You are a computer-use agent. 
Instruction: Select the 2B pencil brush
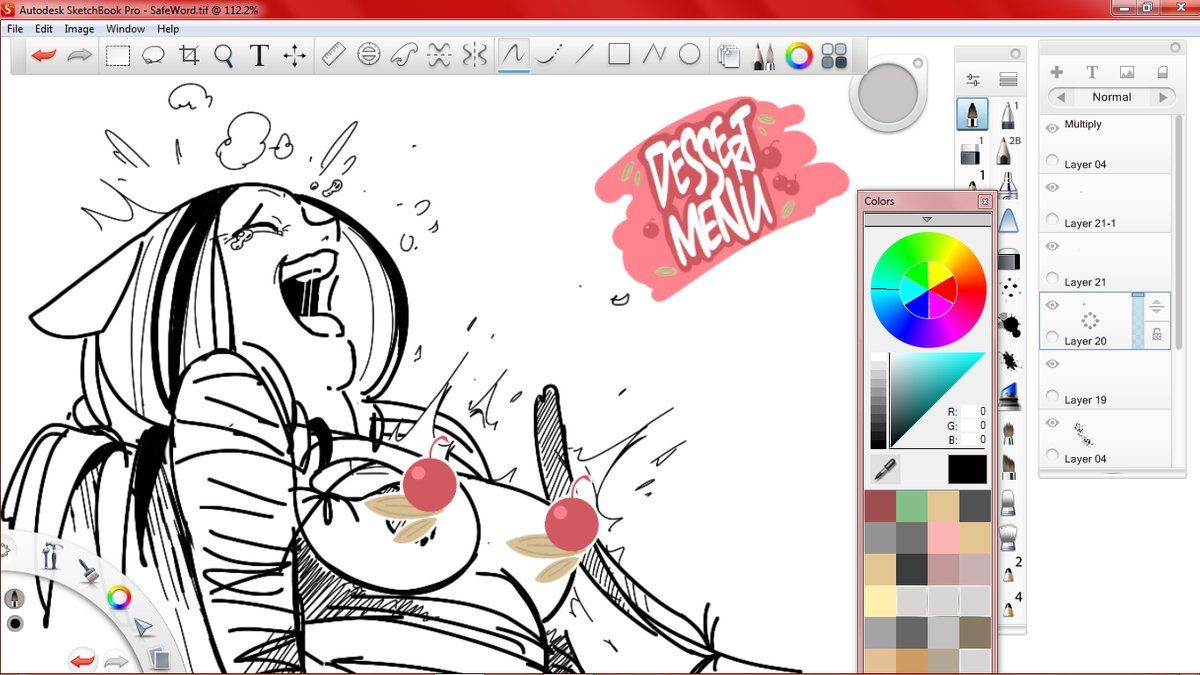(x=1008, y=152)
